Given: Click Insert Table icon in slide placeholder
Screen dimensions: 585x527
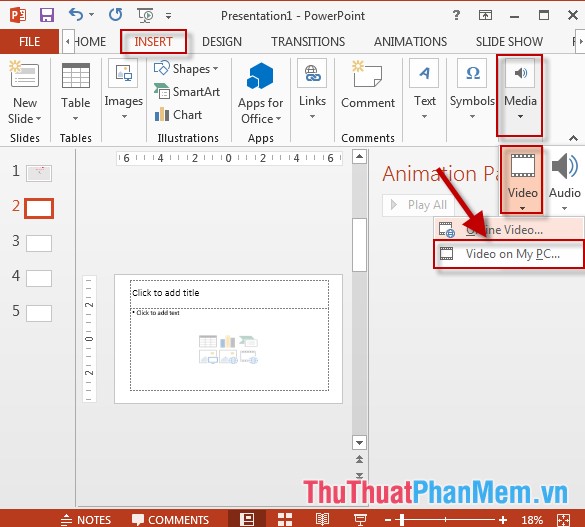Looking at the screenshot, I should (208, 341).
